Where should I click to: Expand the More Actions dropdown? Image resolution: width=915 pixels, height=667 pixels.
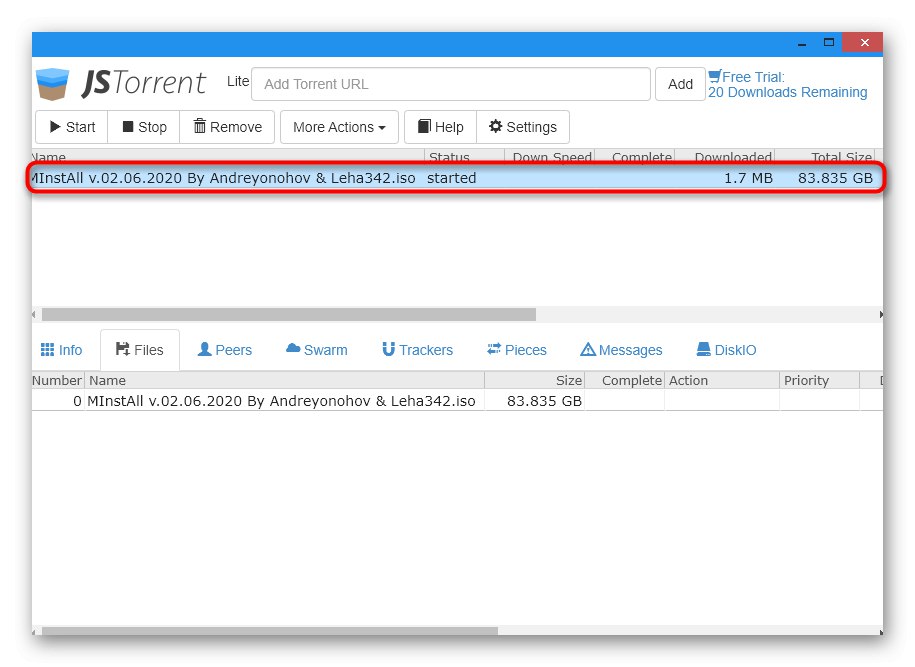339,127
